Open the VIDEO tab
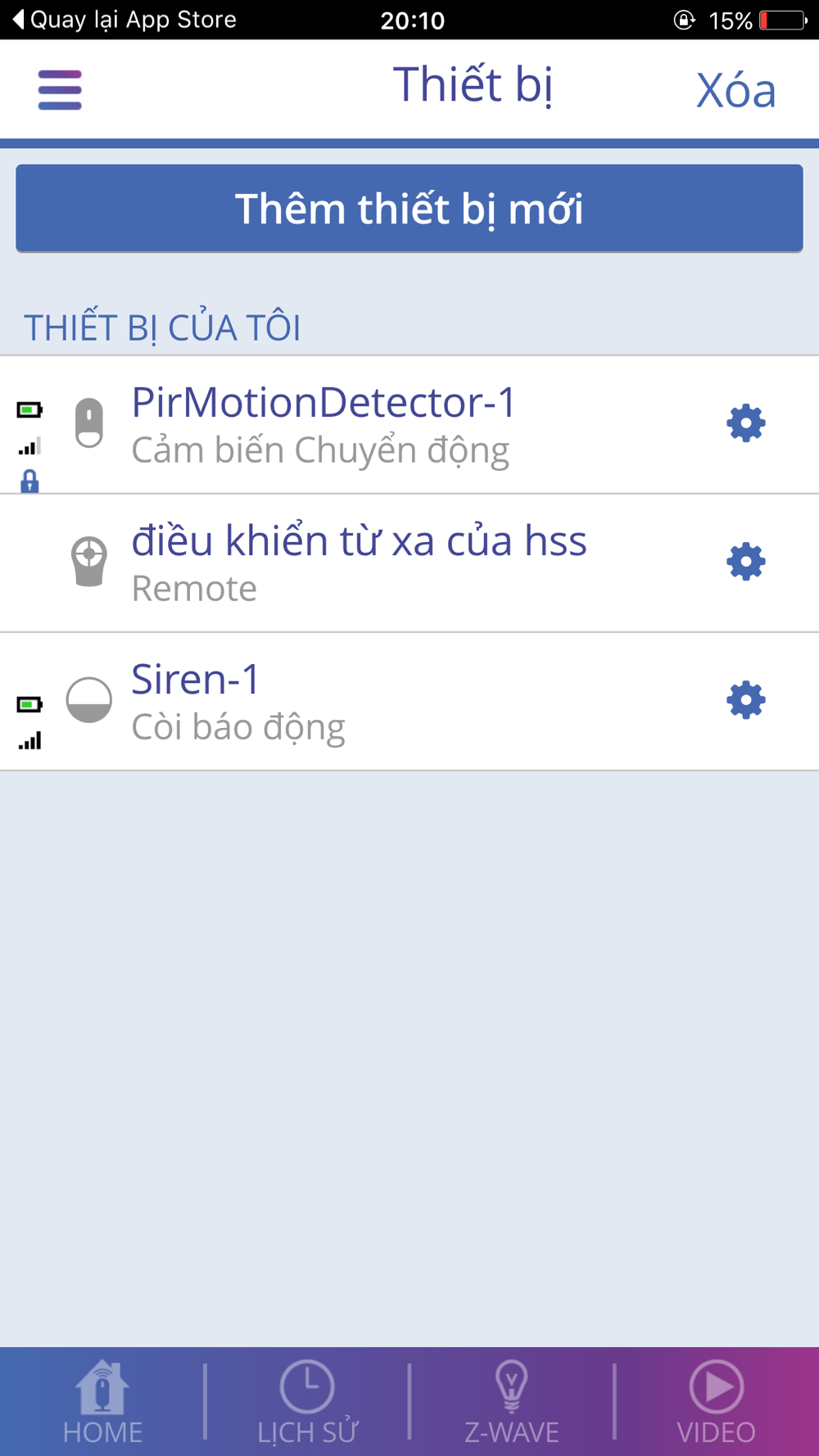The width and height of the screenshot is (819, 1456). (x=716, y=1402)
